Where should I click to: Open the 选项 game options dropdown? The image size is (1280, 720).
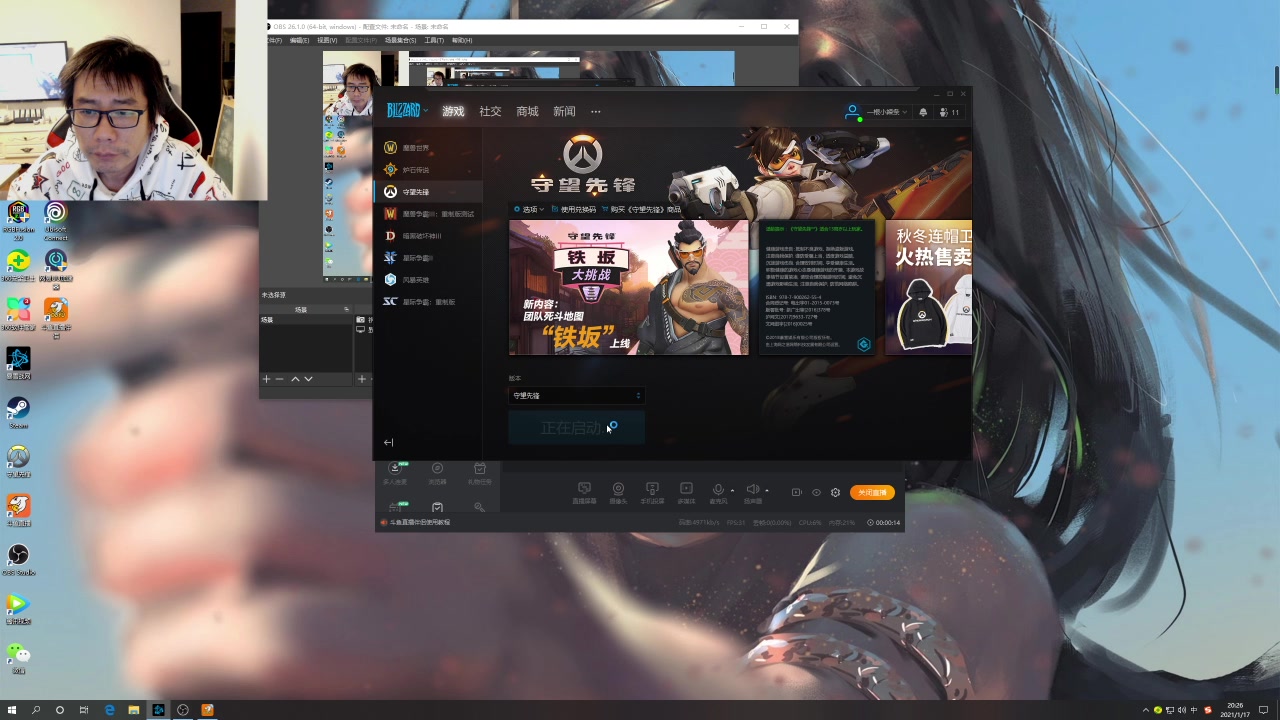529,210
